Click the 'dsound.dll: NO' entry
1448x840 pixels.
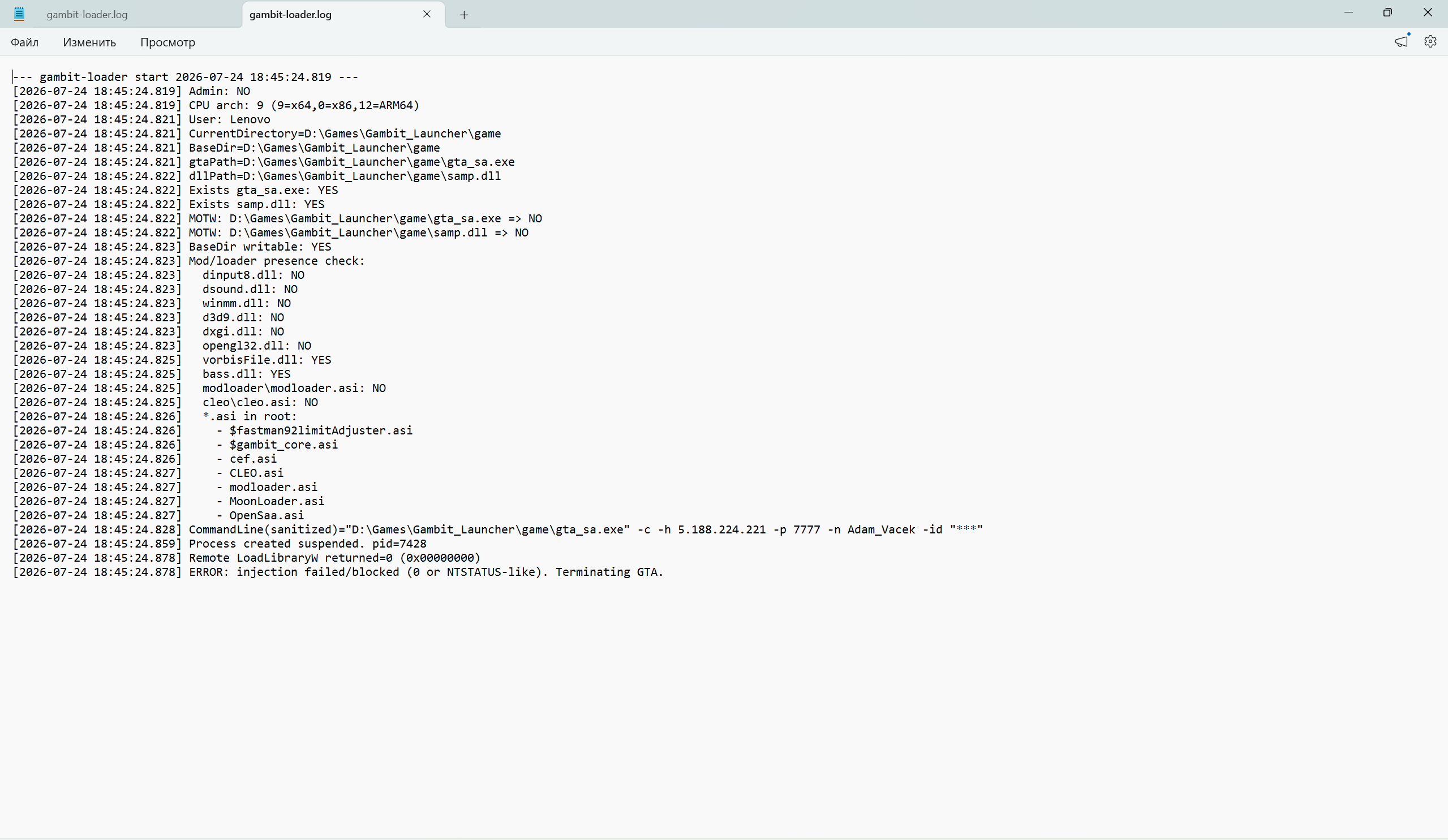(155, 289)
